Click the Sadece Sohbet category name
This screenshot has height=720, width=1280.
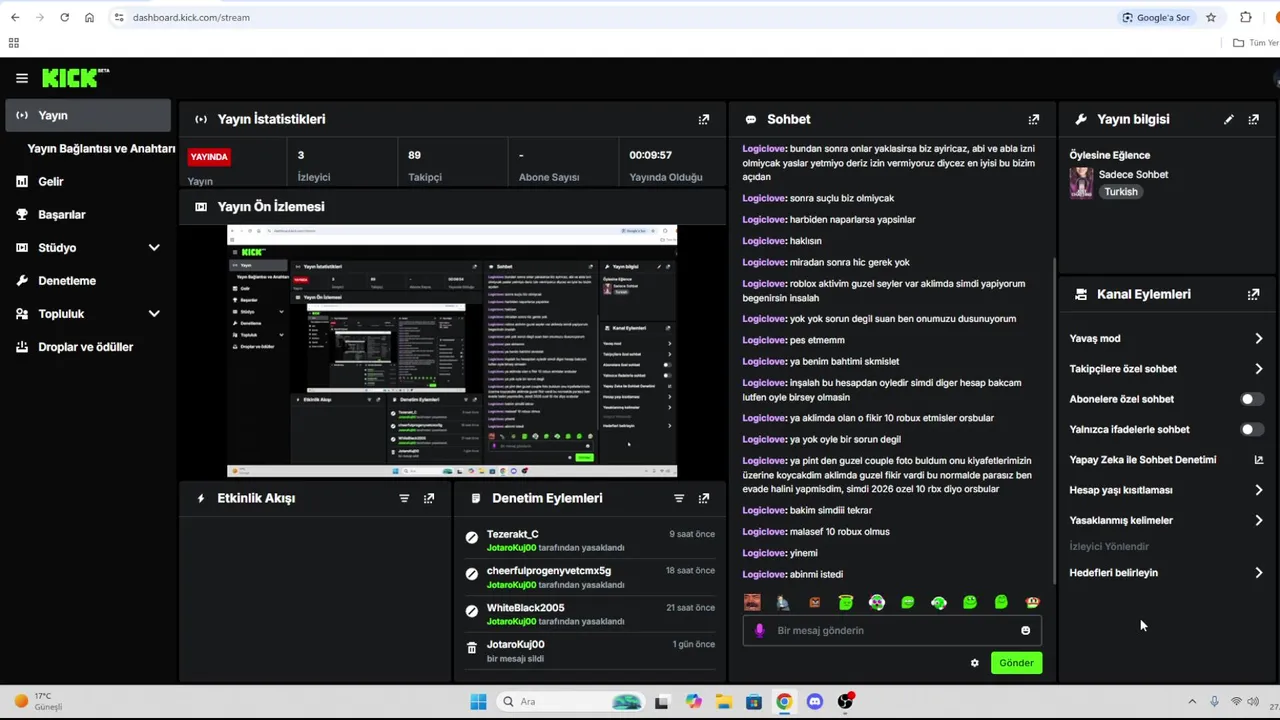point(1133,174)
